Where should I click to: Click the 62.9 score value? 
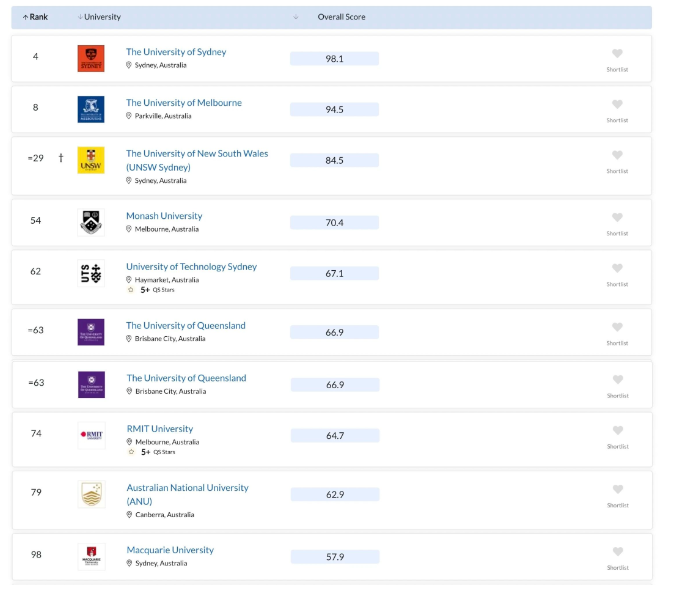335,495
